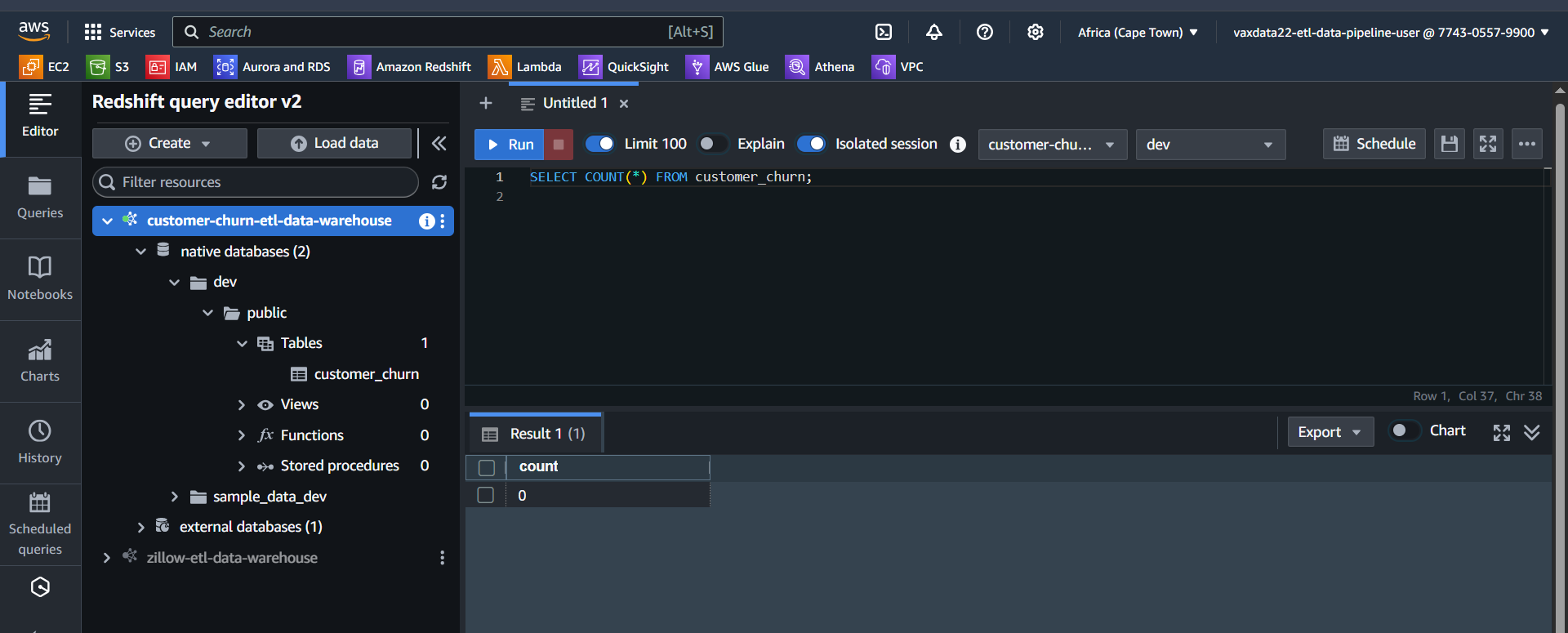This screenshot has height=633, width=1568.
Task: Open the Services grid menu
Action: pyautogui.click(x=120, y=32)
